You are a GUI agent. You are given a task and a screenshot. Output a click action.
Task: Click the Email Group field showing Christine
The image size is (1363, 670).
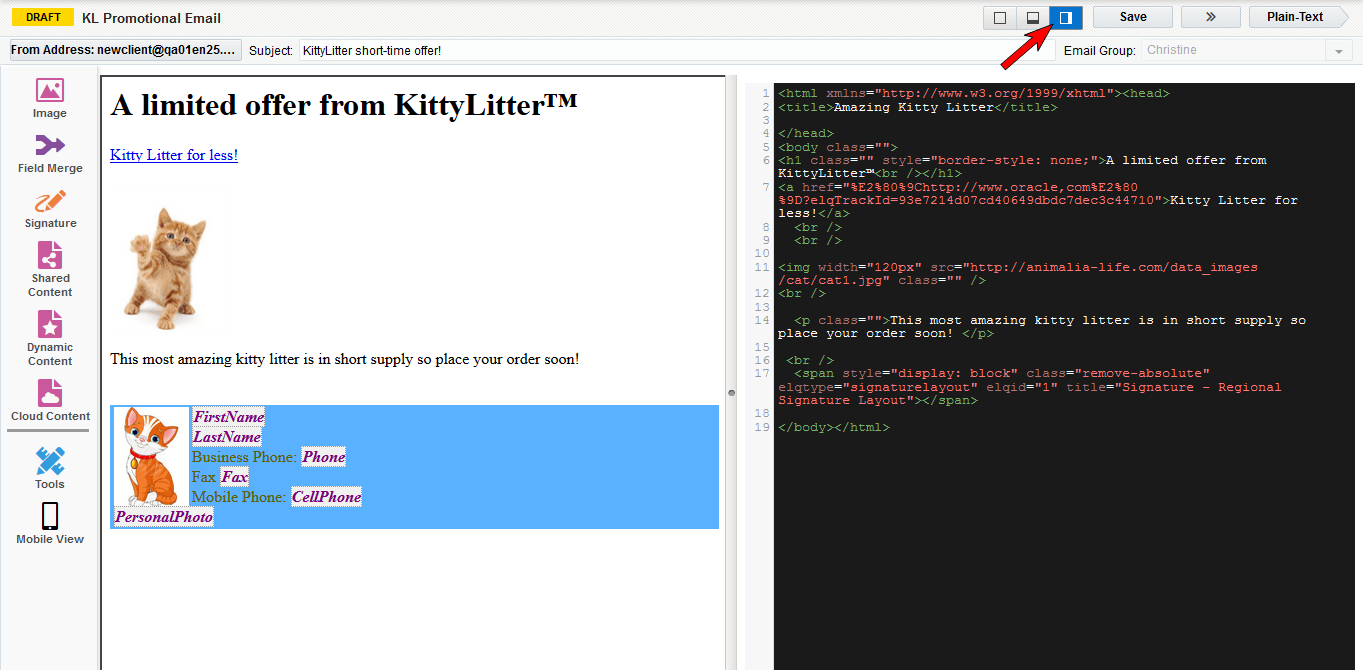[x=1234, y=50]
